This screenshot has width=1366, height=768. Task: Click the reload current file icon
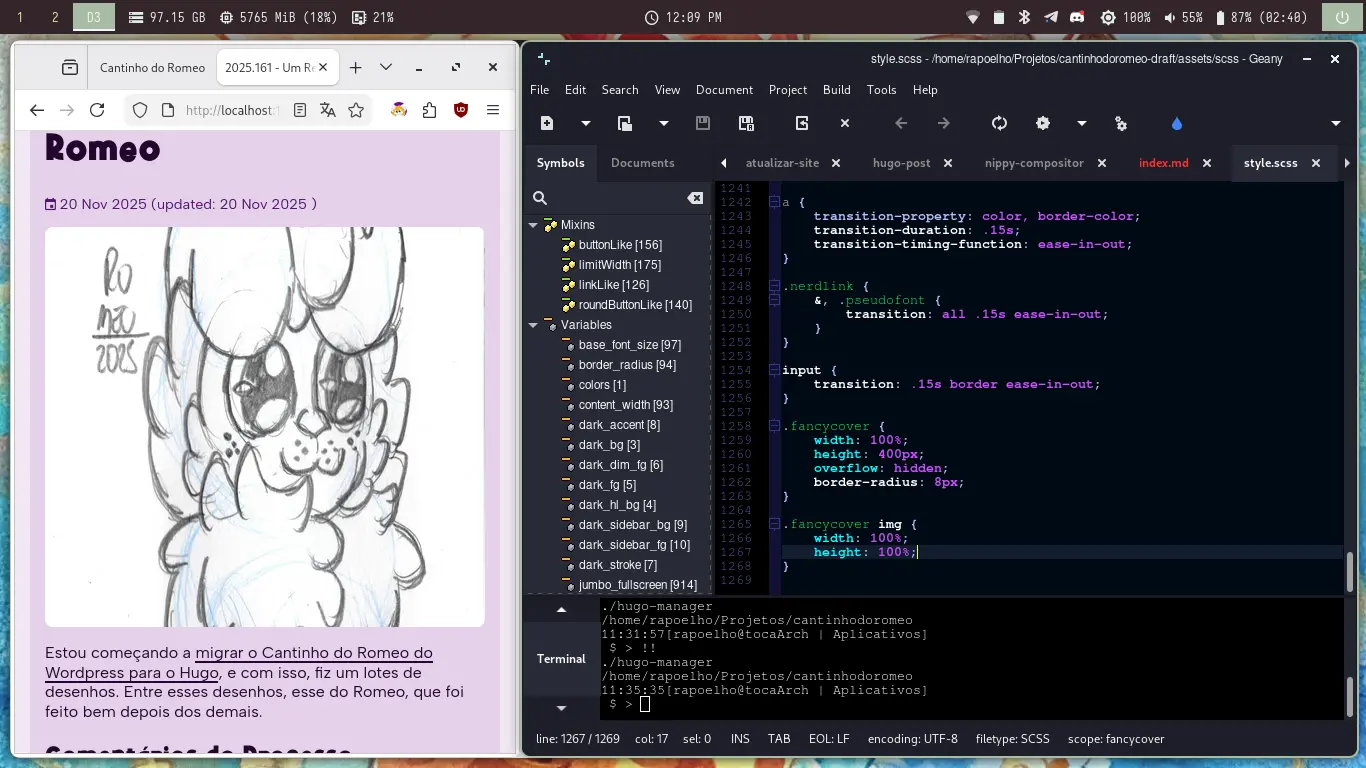click(x=802, y=123)
